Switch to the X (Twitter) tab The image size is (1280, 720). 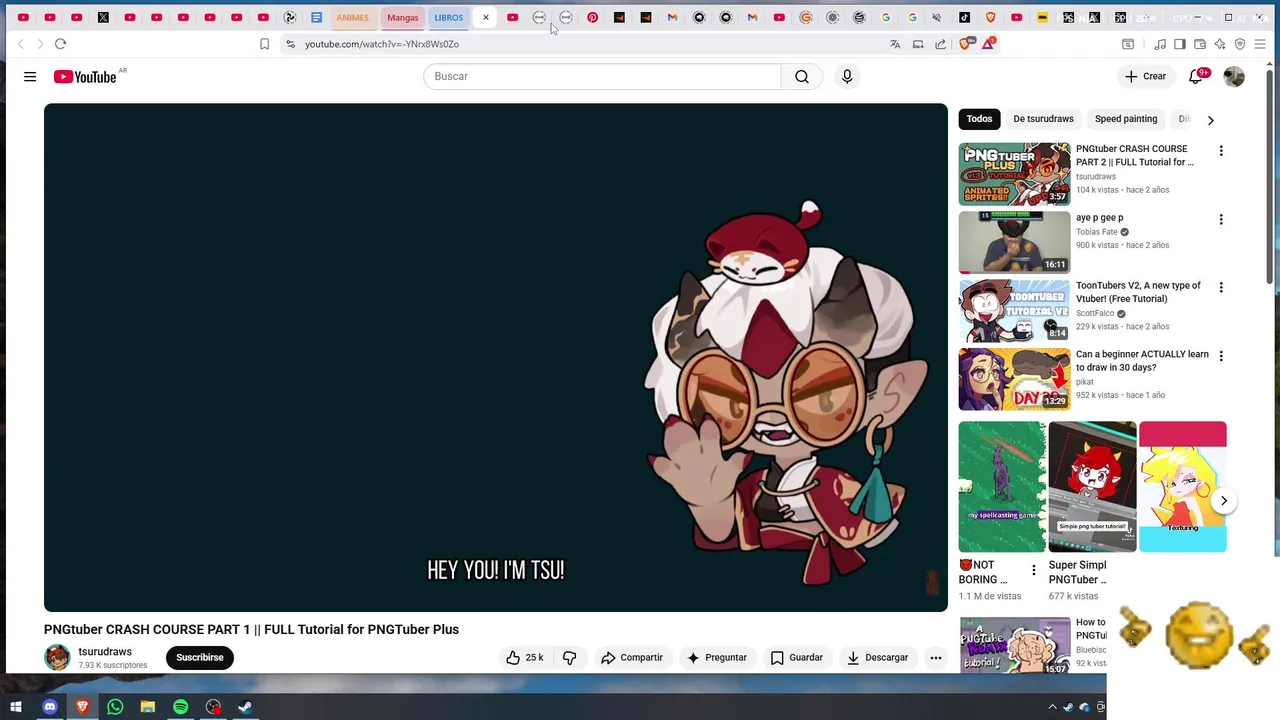[103, 17]
